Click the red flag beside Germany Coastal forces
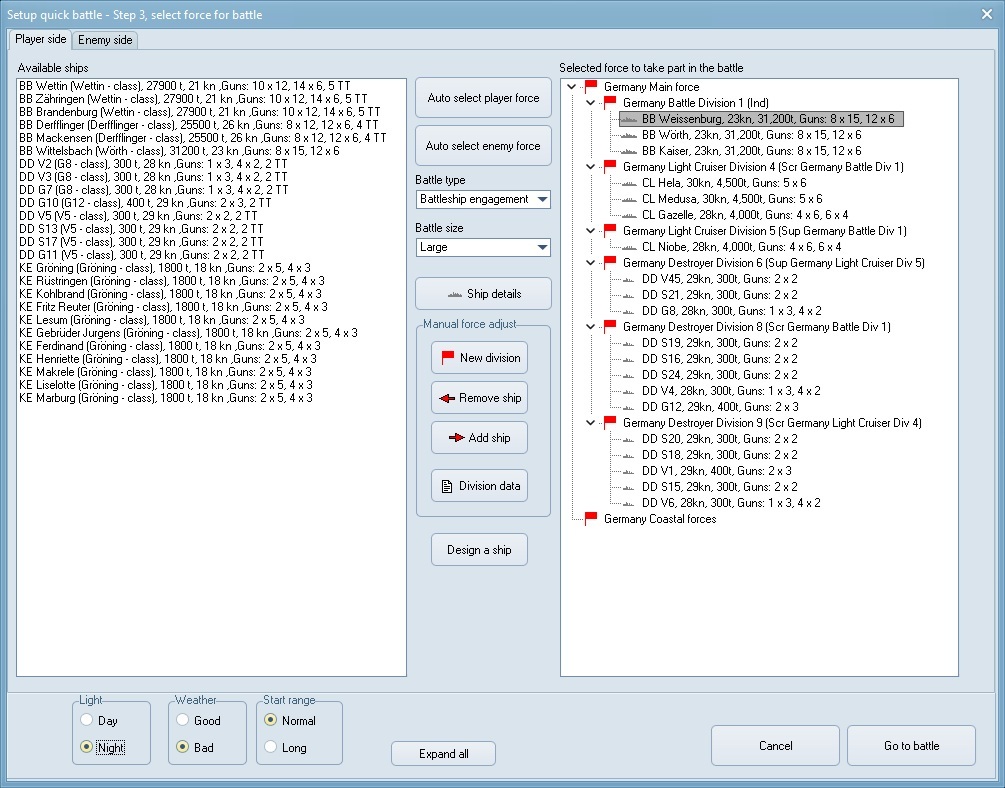 point(590,519)
